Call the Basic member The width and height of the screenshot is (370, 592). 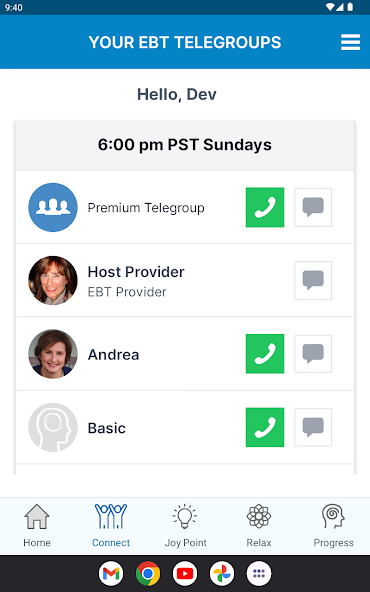(265, 427)
